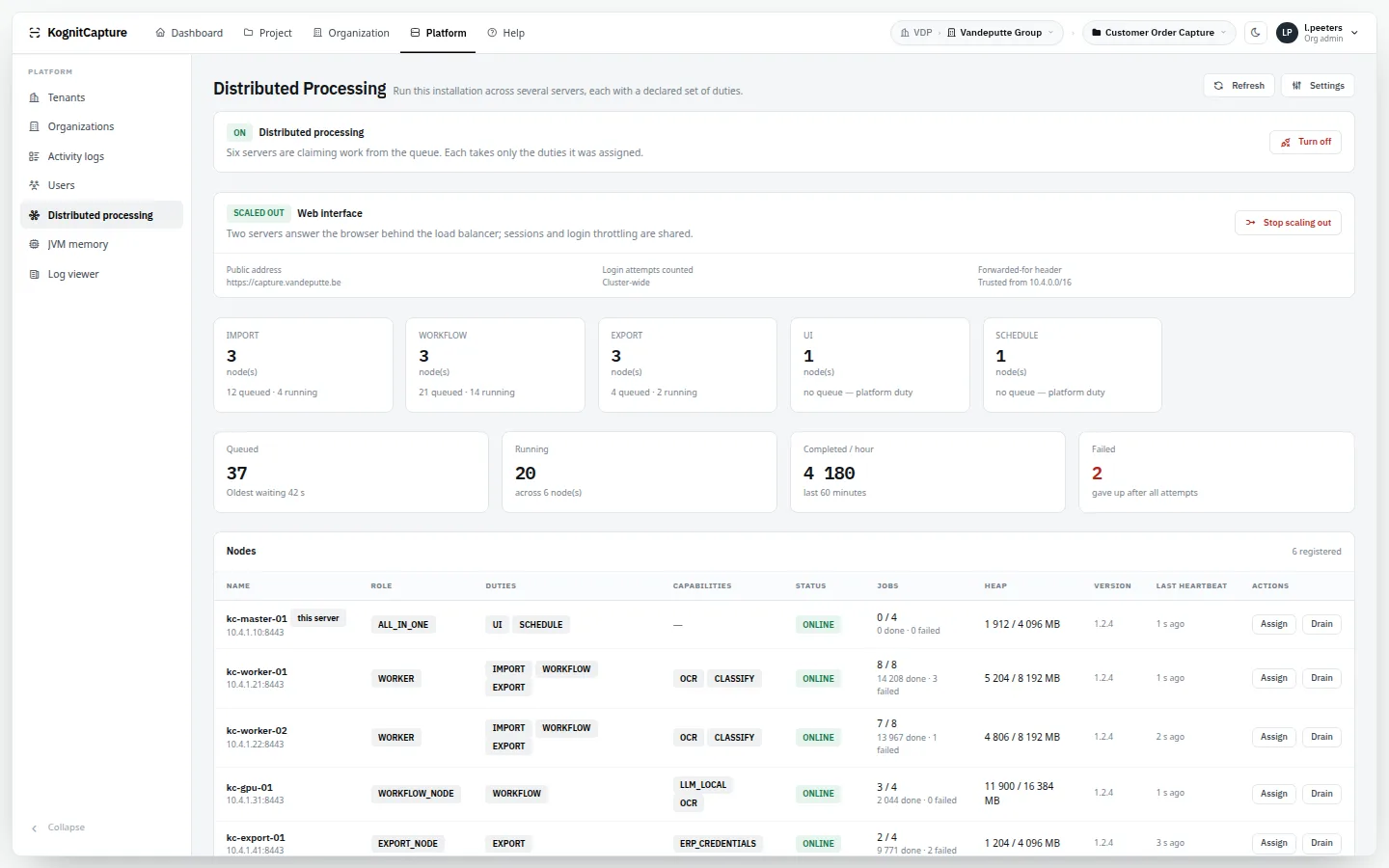The height and width of the screenshot is (868, 1389).
Task: Select the UI duty card
Action: [880, 365]
